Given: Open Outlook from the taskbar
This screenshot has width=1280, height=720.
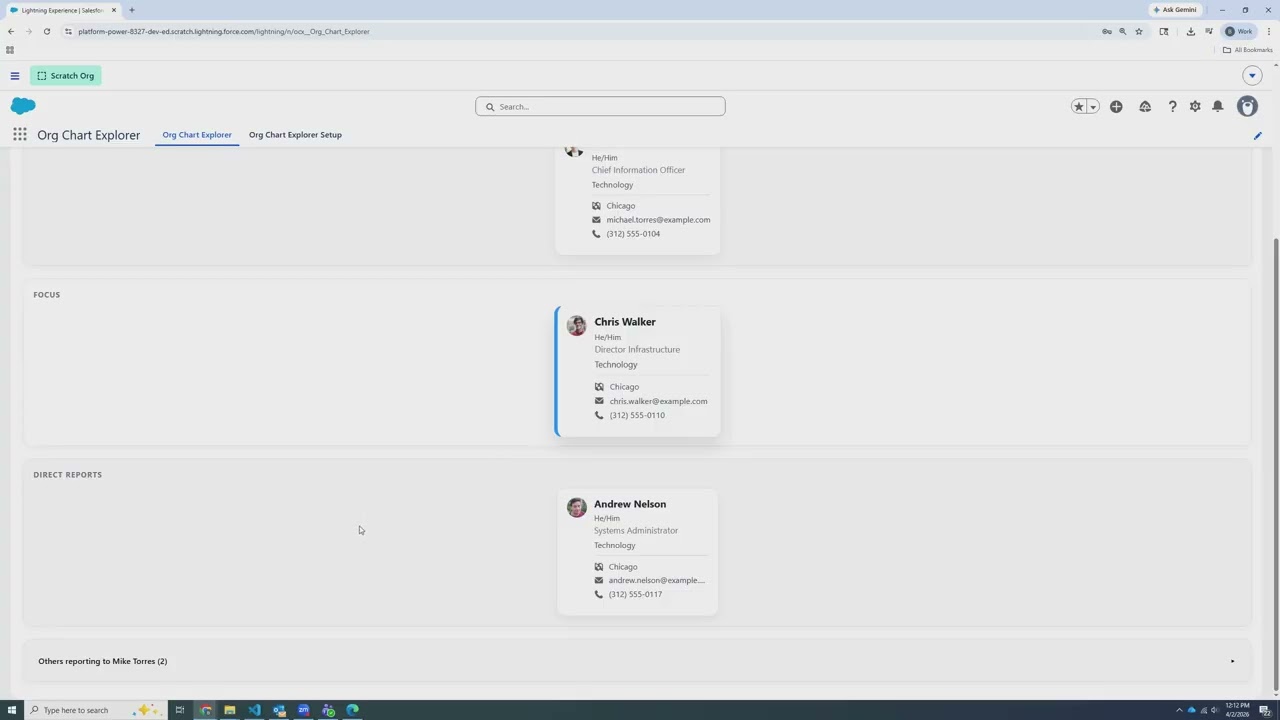Looking at the screenshot, I should tap(279, 710).
